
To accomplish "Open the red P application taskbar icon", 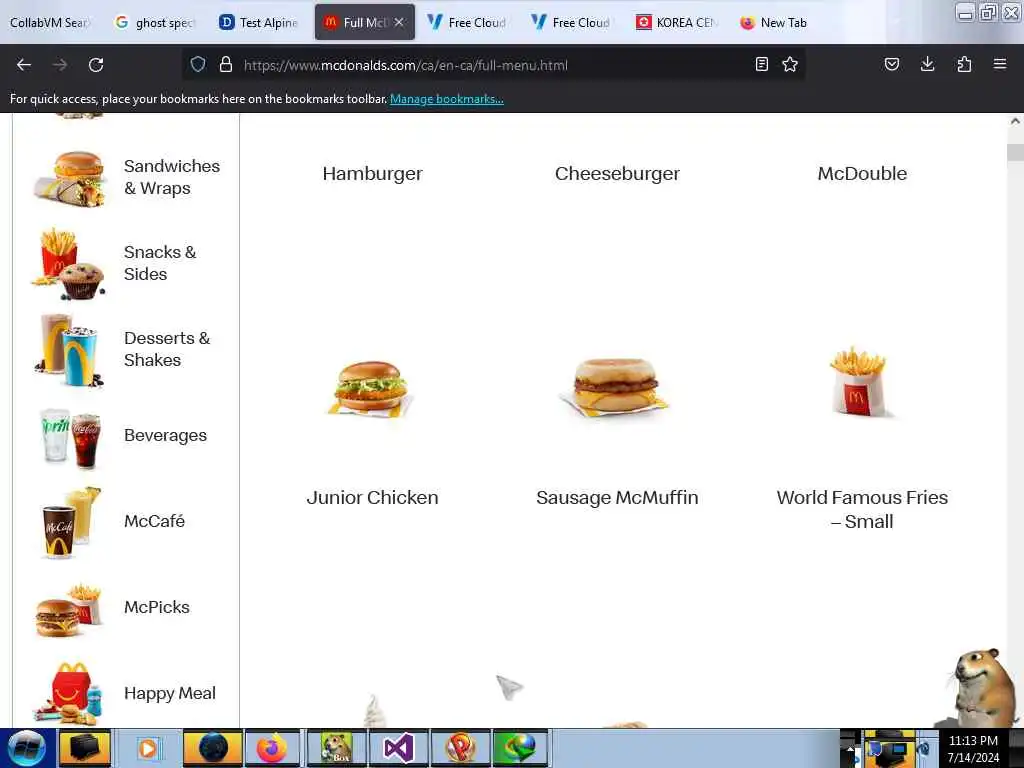I will (x=460, y=748).
